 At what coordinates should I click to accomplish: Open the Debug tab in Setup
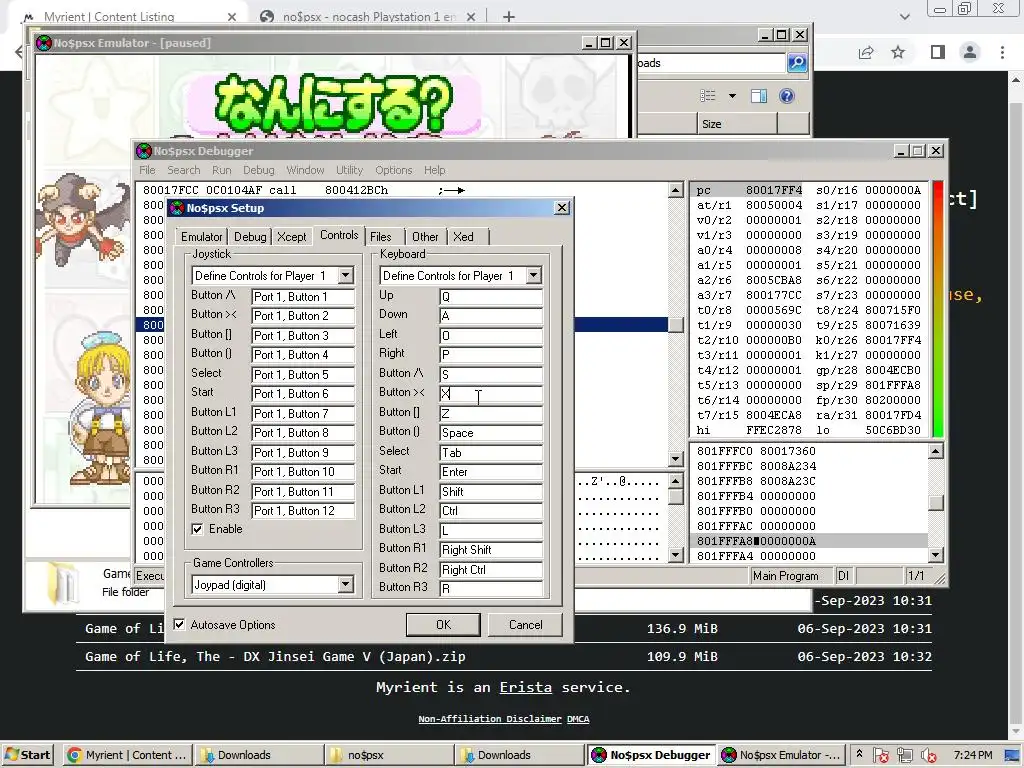click(250, 236)
